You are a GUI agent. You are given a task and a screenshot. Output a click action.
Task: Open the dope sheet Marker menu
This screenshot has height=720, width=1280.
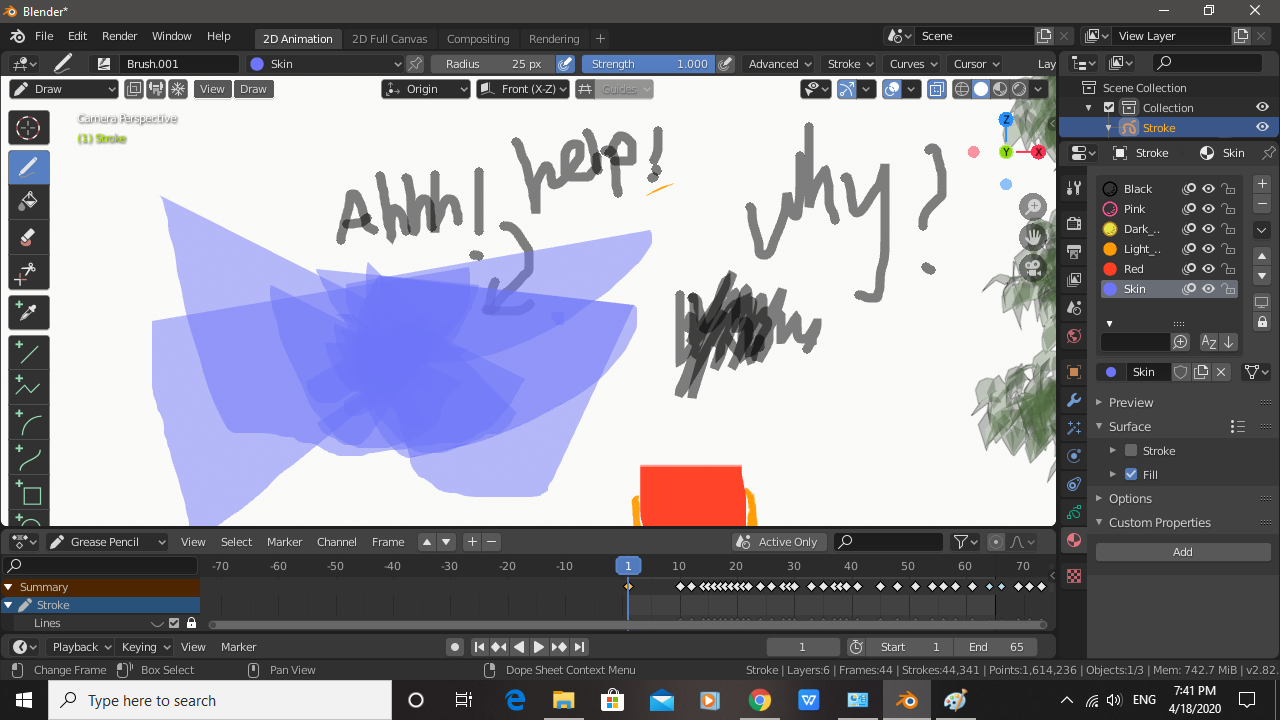tap(284, 542)
